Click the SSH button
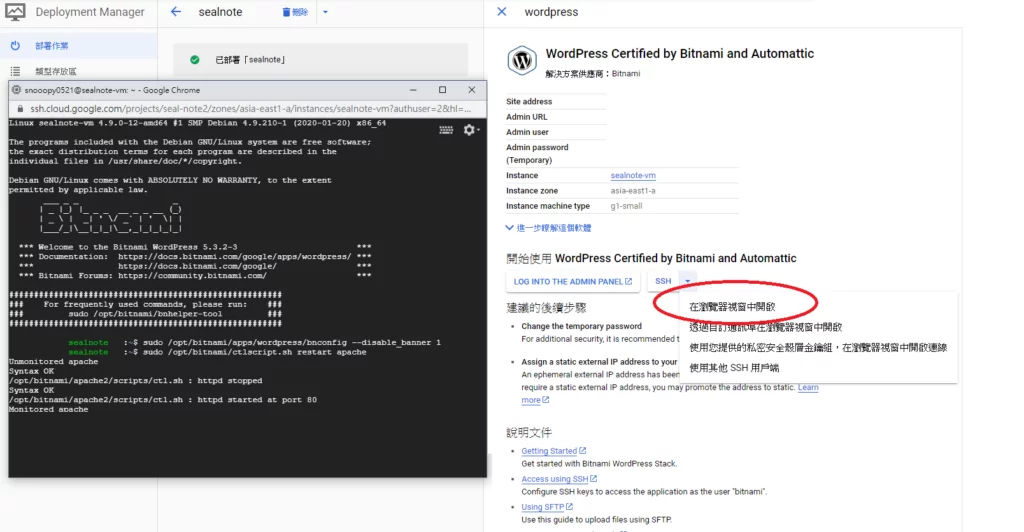 [x=663, y=281]
